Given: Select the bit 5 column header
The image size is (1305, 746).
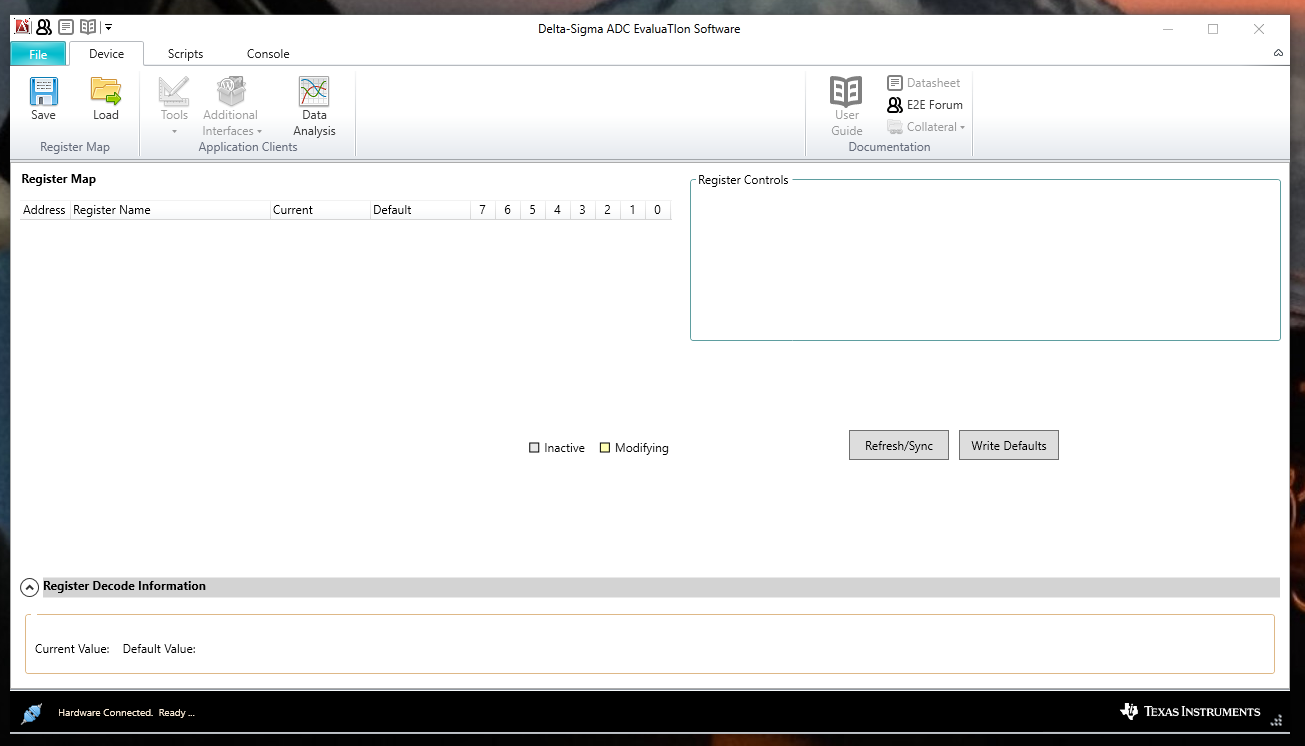Looking at the screenshot, I should (533, 210).
